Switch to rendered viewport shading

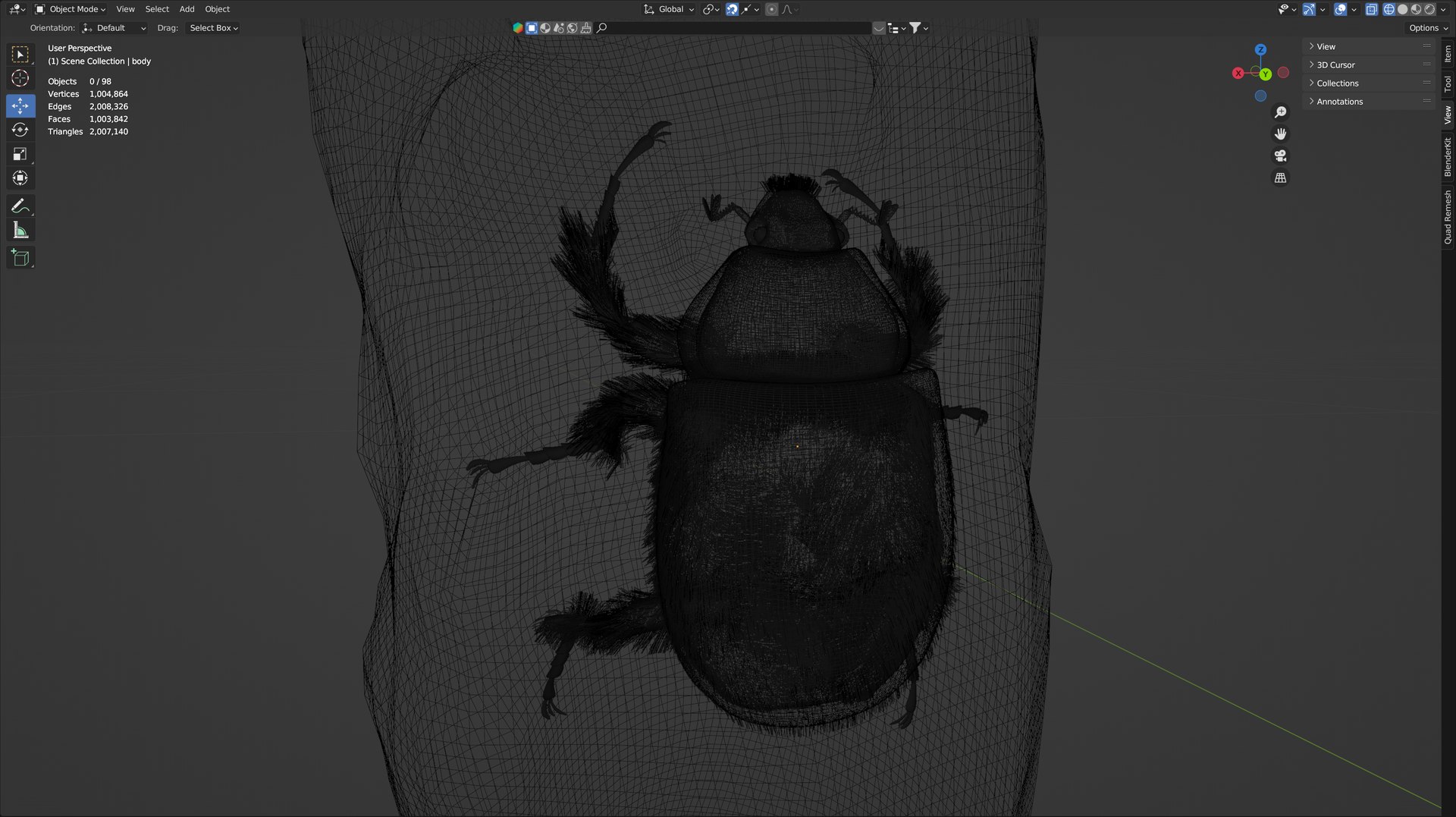(1429, 9)
